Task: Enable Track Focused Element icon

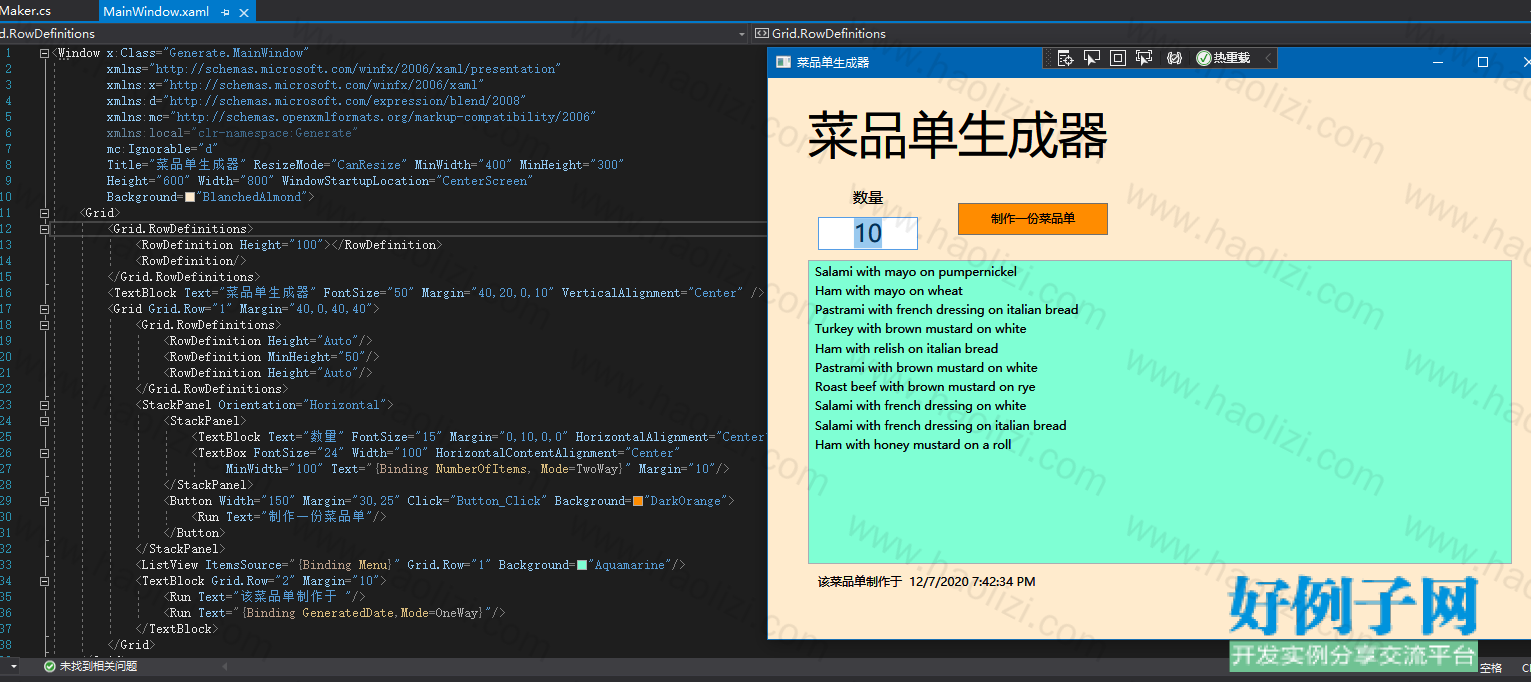Action: coord(1144,59)
